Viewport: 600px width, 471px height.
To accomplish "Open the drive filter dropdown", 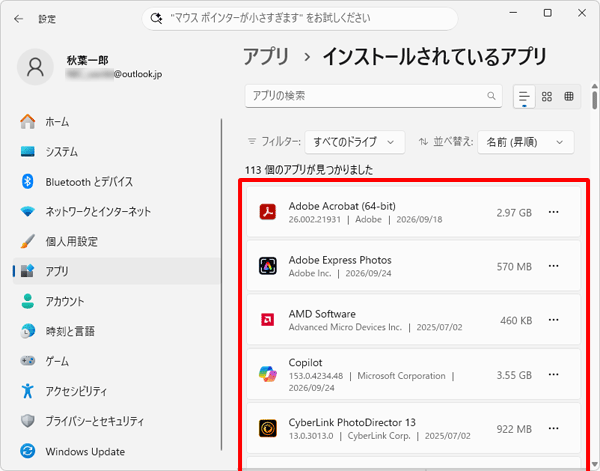I will (355, 142).
